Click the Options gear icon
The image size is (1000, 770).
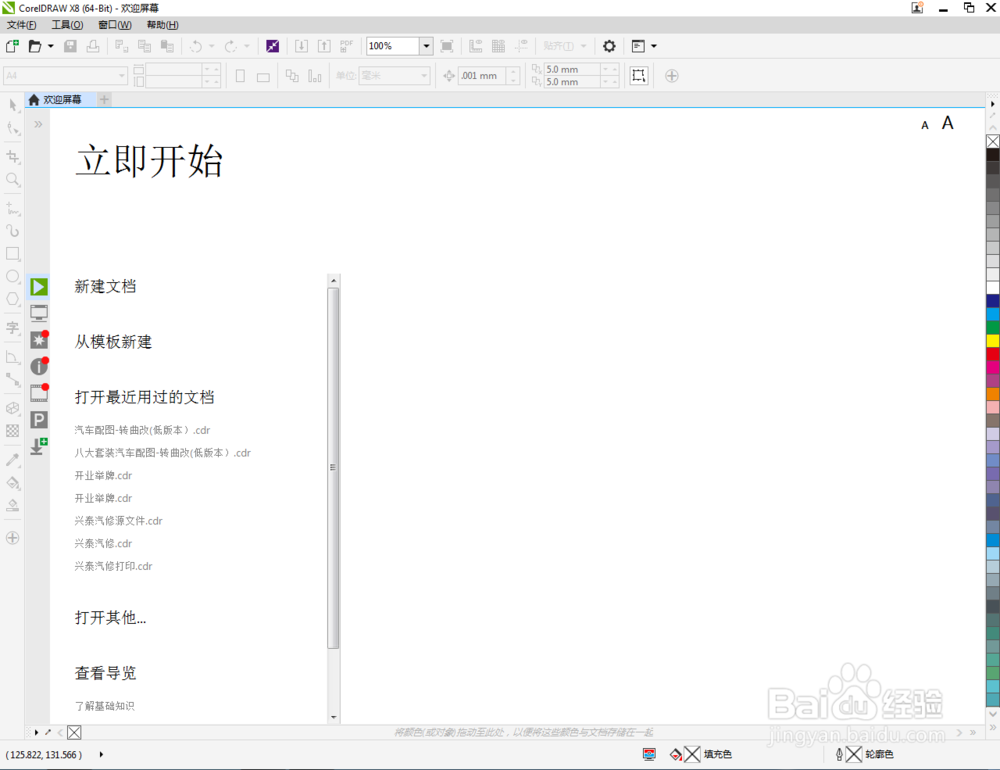(x=609, y=46)
